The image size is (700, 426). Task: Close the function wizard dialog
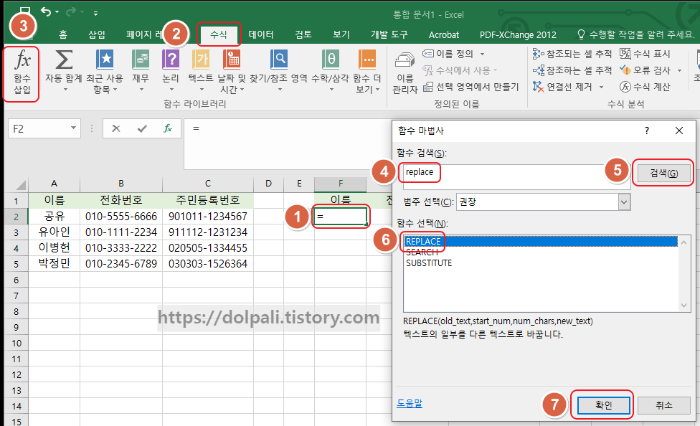coord(679,130)
